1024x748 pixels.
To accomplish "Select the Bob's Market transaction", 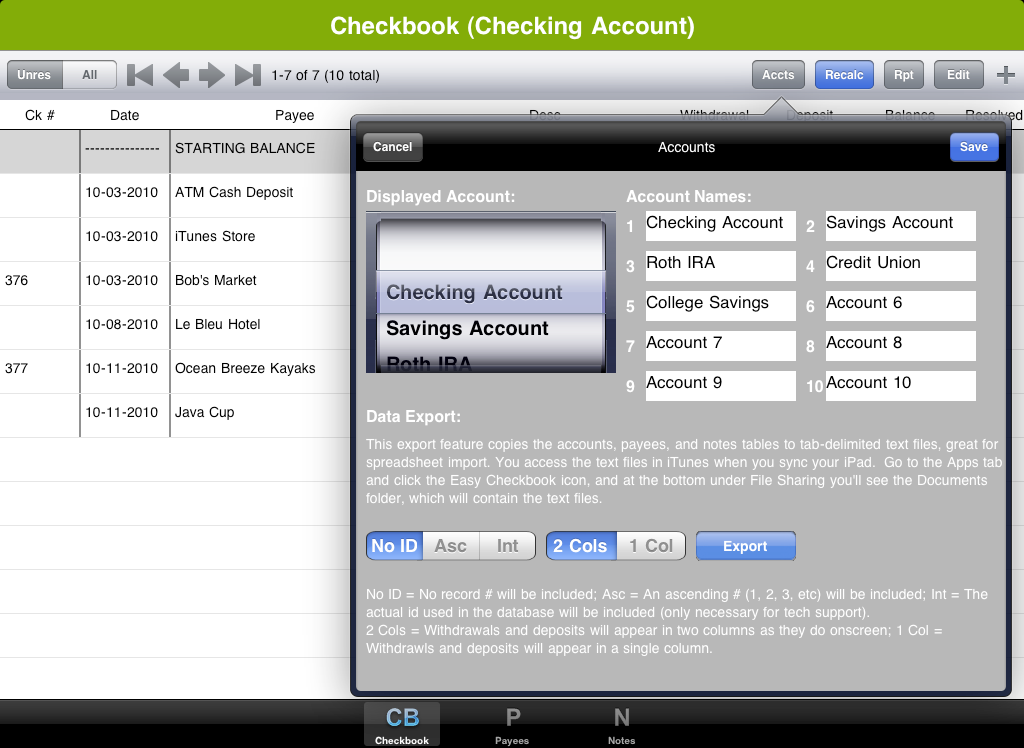I will pyautogui.click(x=175, y=282).
